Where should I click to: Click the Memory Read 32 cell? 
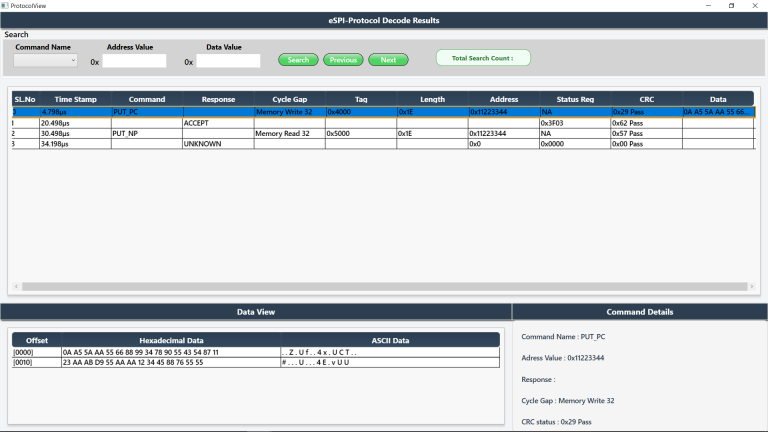289,133
